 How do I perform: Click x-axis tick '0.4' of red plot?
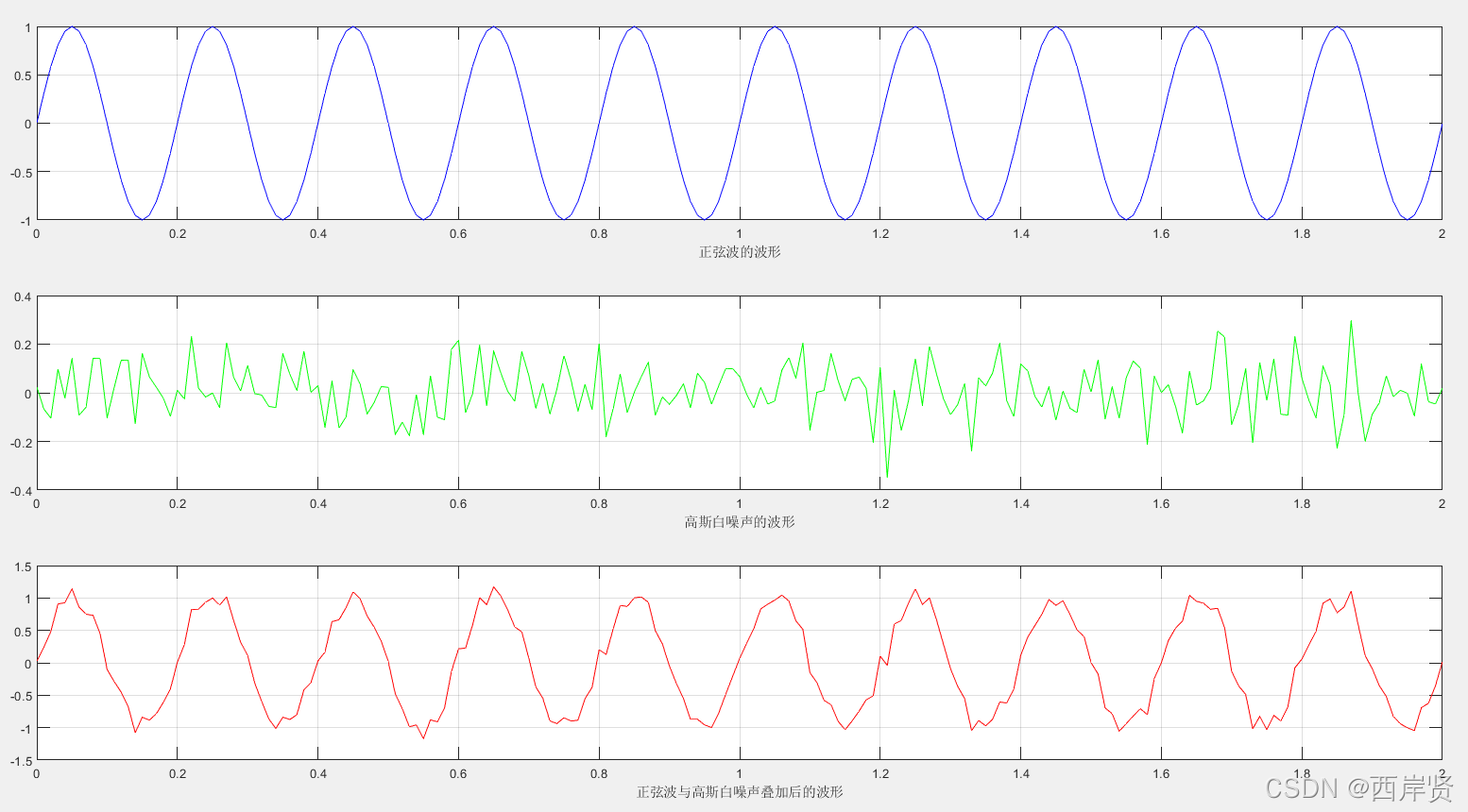318,773
